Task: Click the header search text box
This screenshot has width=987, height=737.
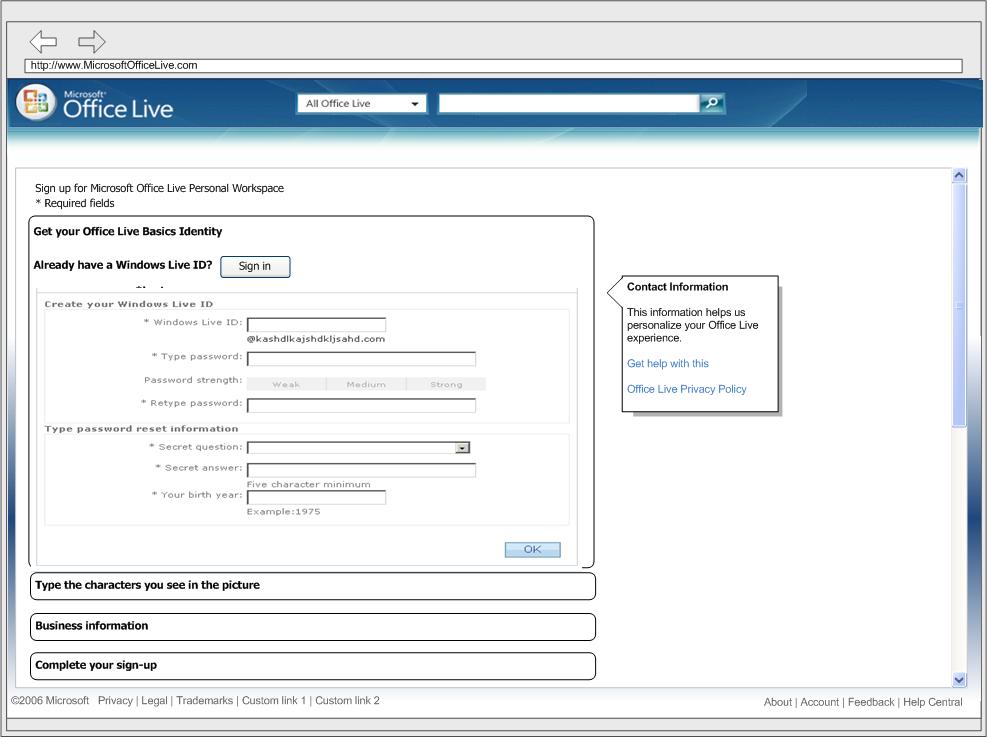Action: click(568, 104)
